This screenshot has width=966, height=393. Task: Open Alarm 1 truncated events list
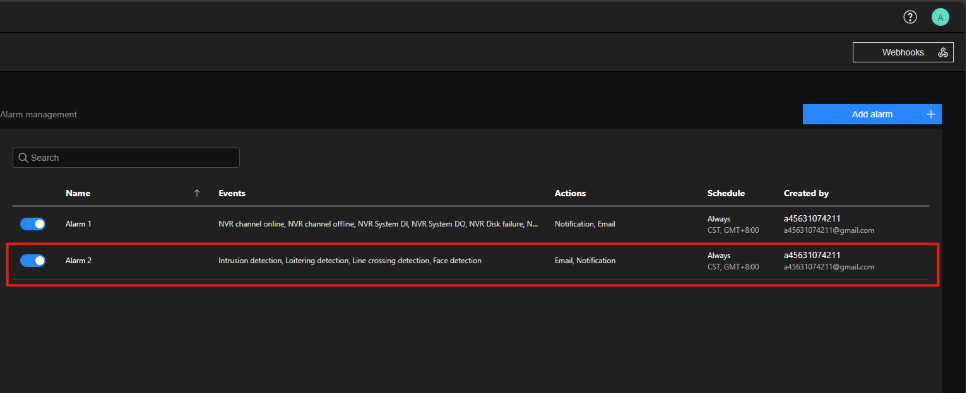coord(379,224)
